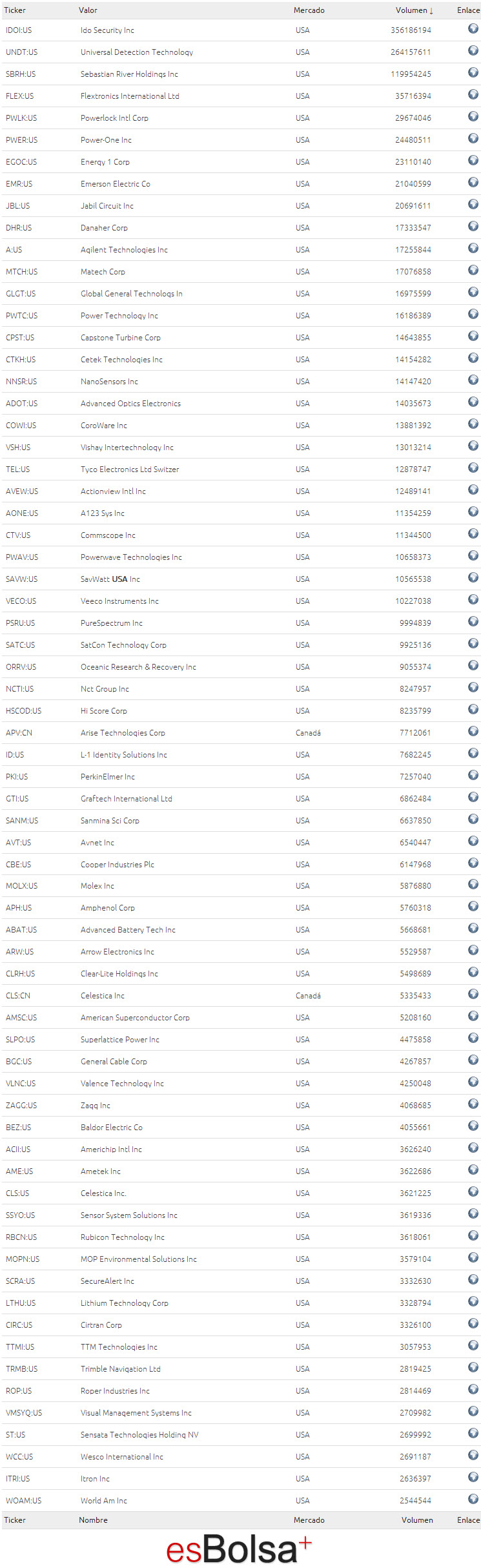This screenshot has height=1568, width=481.
Task: Click the globe icon in the Itron Inc row
Action: (x=473, y=1477)
